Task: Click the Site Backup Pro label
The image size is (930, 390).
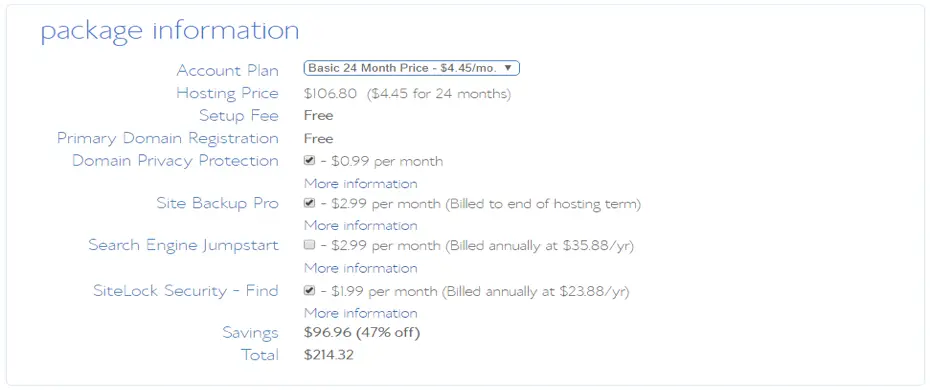Action: (217, 203)
